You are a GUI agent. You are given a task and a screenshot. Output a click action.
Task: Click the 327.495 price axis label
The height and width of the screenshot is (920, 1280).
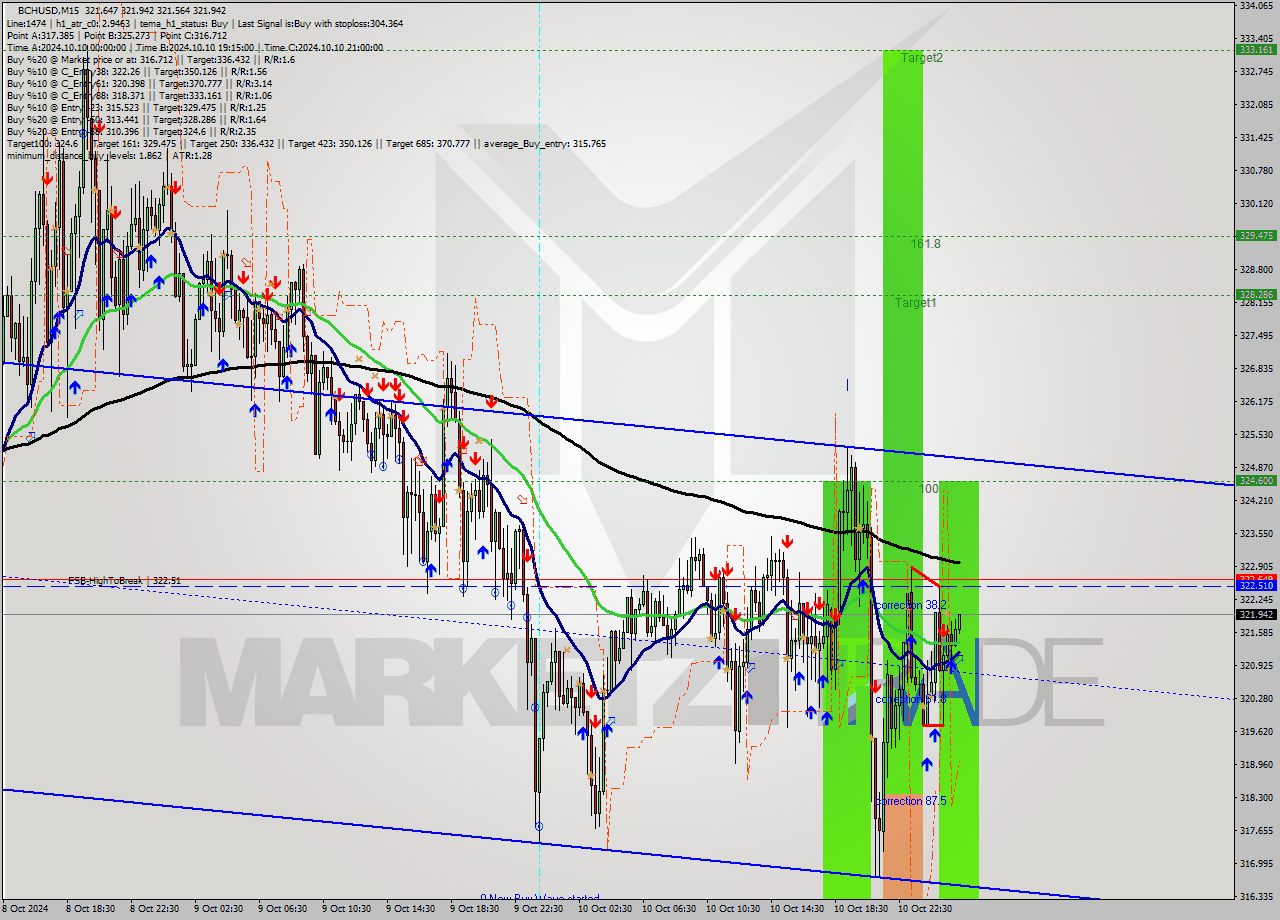[1256, 335]
